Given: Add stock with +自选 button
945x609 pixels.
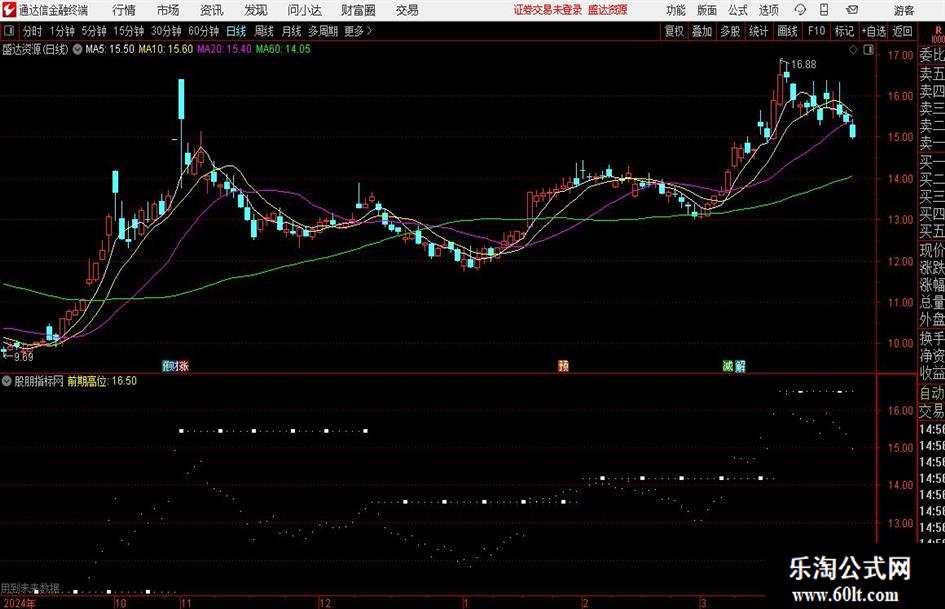Looking at the screenshot, I should (873, 31).
